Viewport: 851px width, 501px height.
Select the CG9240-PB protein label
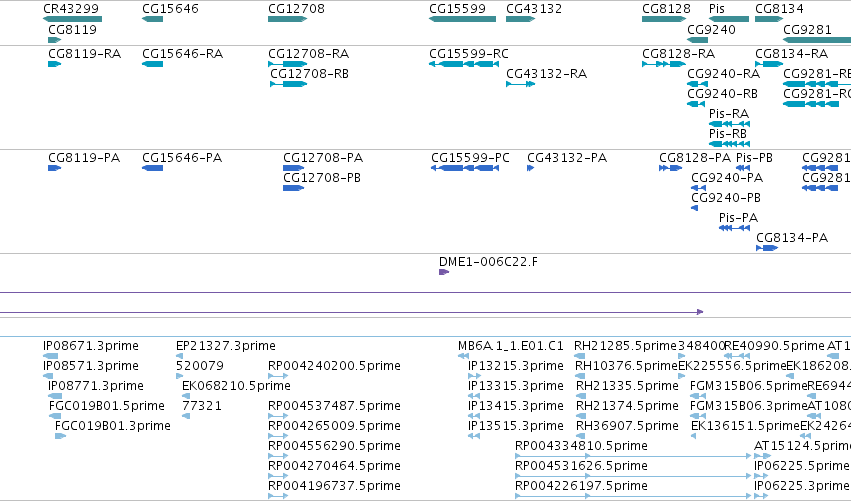726,198
